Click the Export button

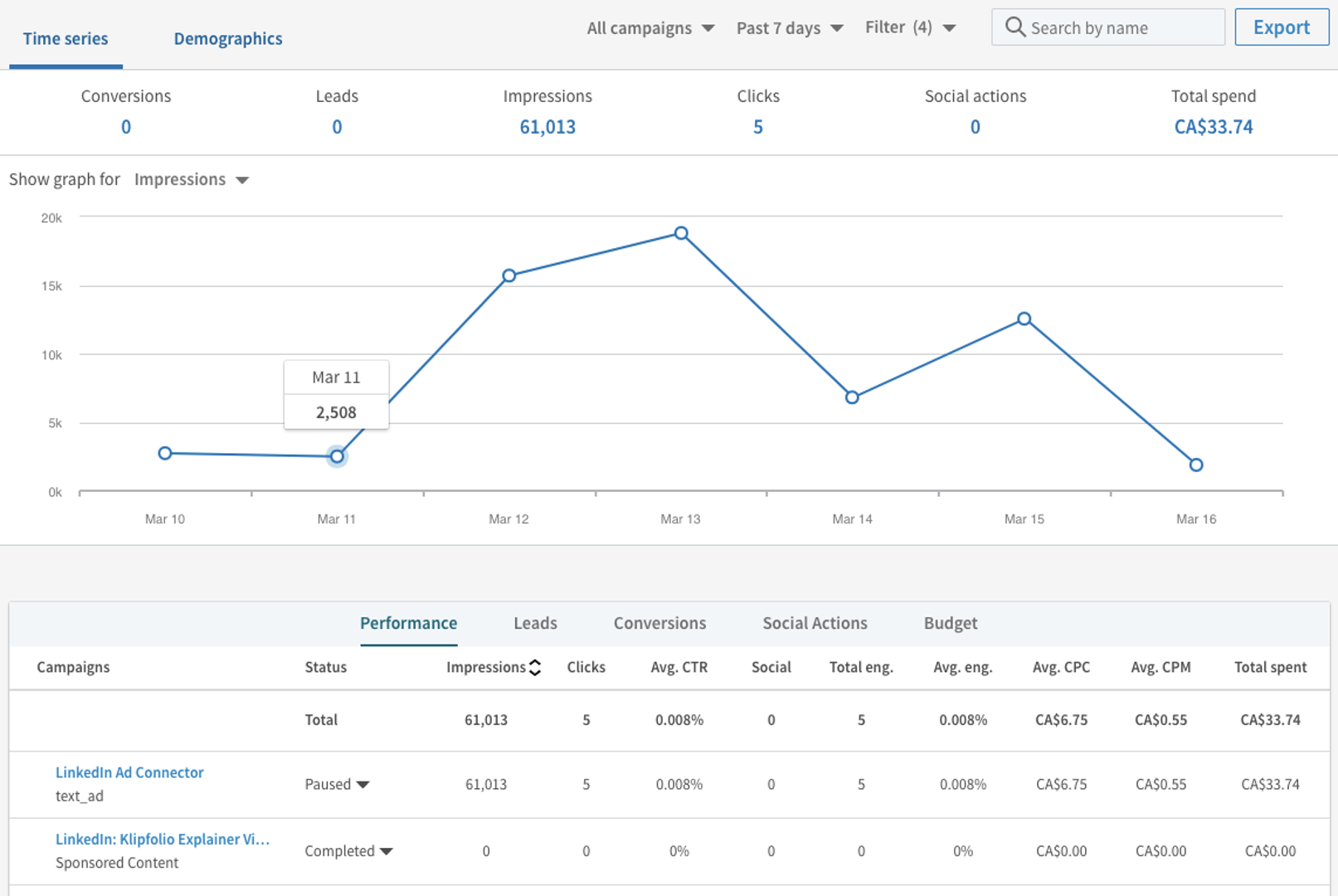coord(1281,27)
